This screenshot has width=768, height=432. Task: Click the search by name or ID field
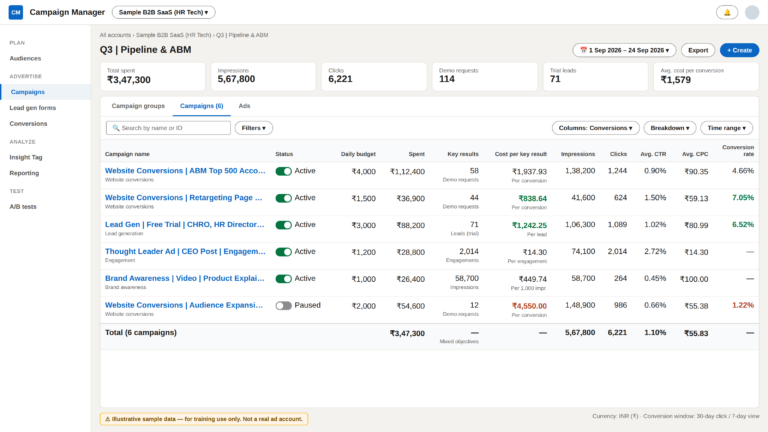pyautogui.click(x=168, y=128)
